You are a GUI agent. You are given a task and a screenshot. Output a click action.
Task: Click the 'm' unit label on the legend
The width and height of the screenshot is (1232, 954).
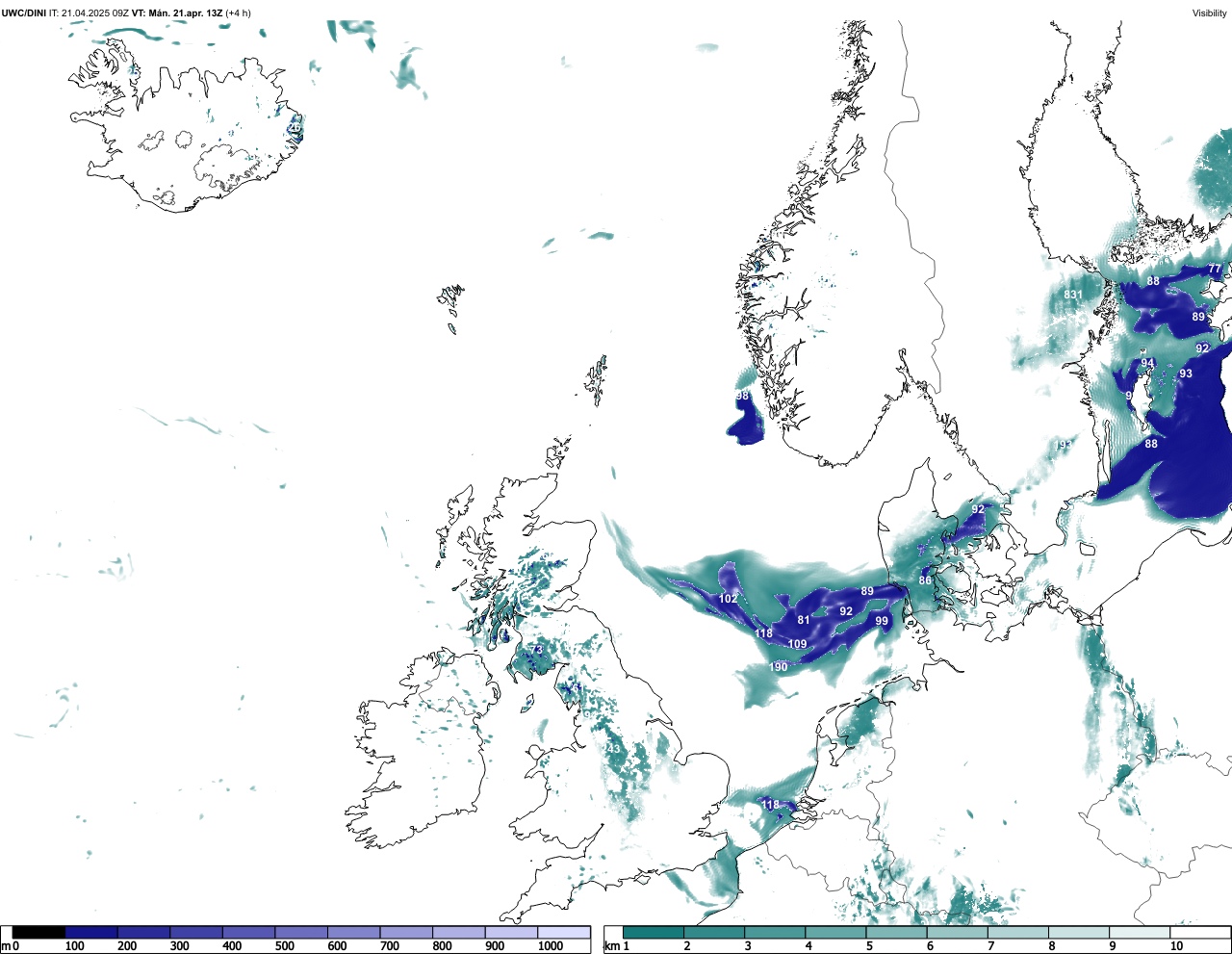pyautogui.click(x=5, y=946)
